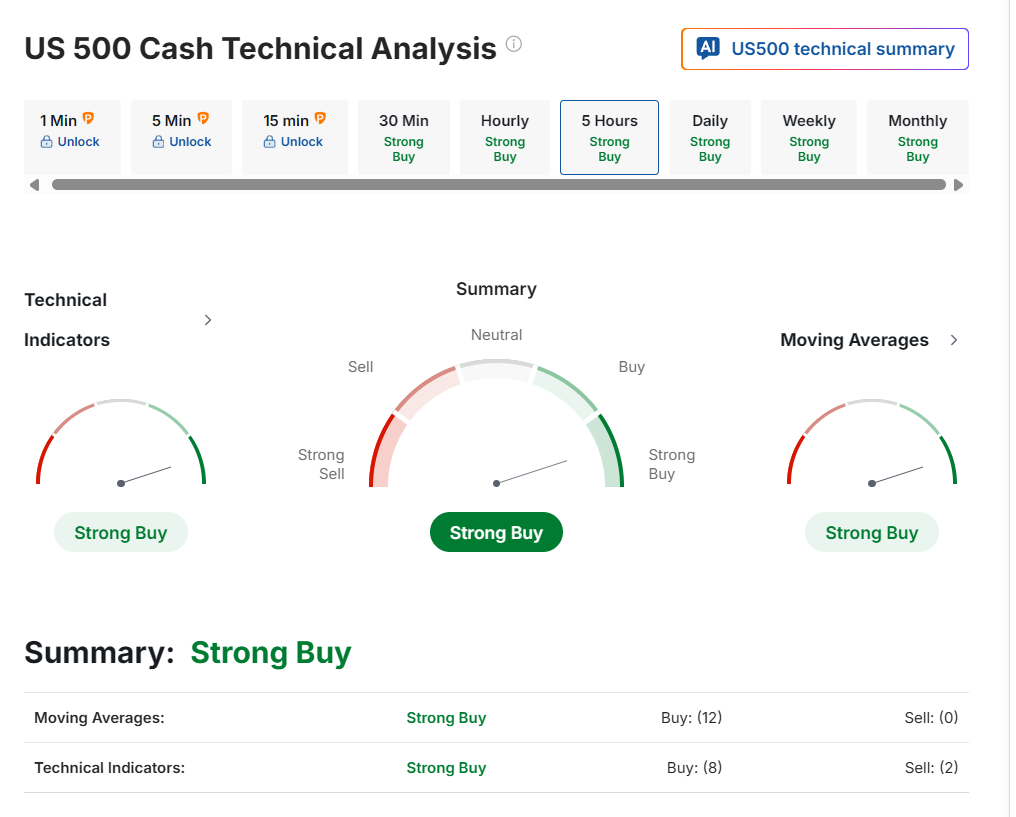Open the Weekly timeframe tab
The width and height of the screenshot is (1016, 817).
tap(809, 137)
